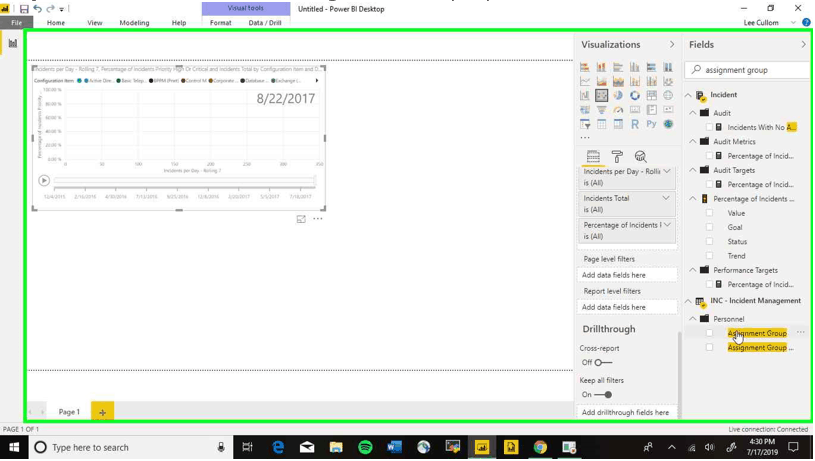Switch to the Modeling ribbon tab

pos(134,23)
